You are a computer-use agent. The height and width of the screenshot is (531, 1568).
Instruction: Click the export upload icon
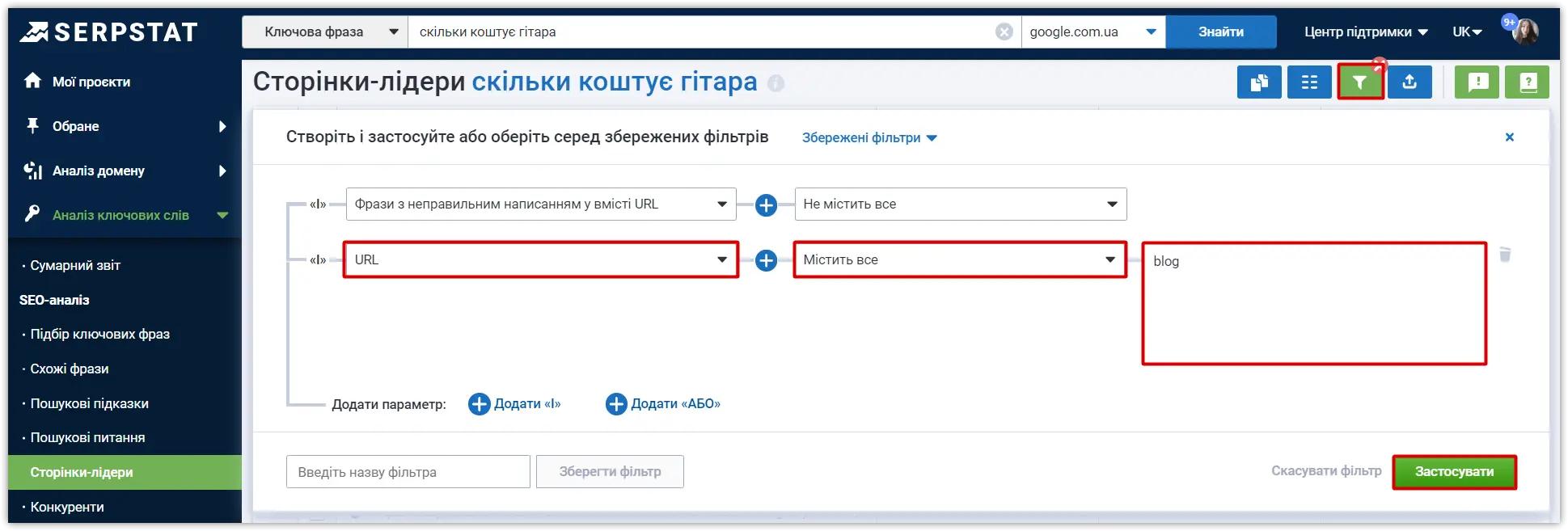[x=1410, y=82]
